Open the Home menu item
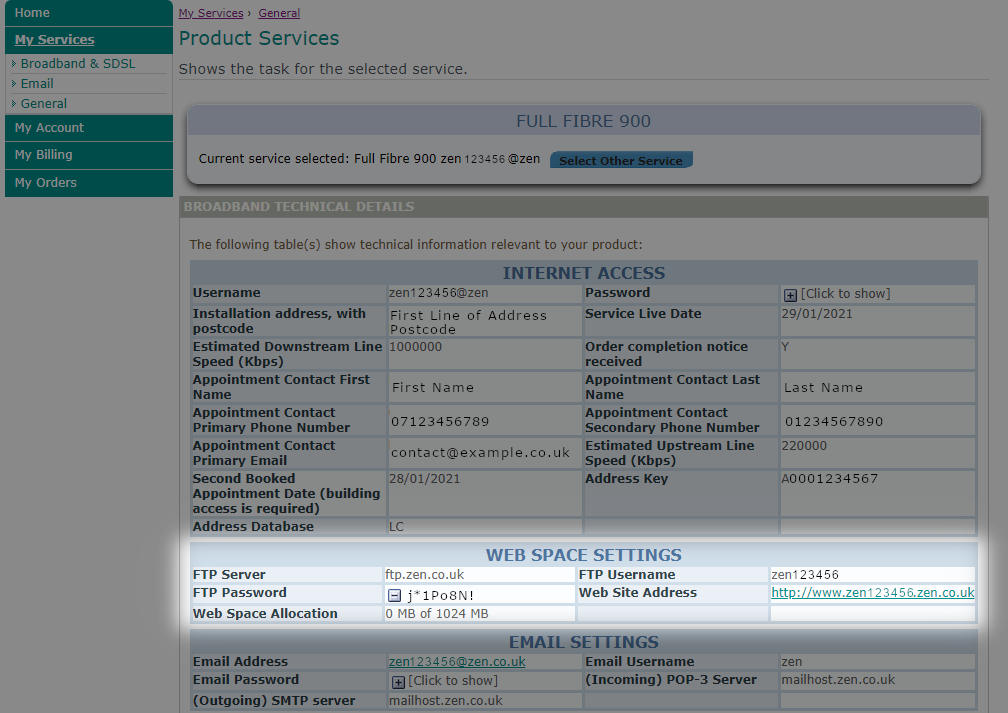 [x=89, y=13]
